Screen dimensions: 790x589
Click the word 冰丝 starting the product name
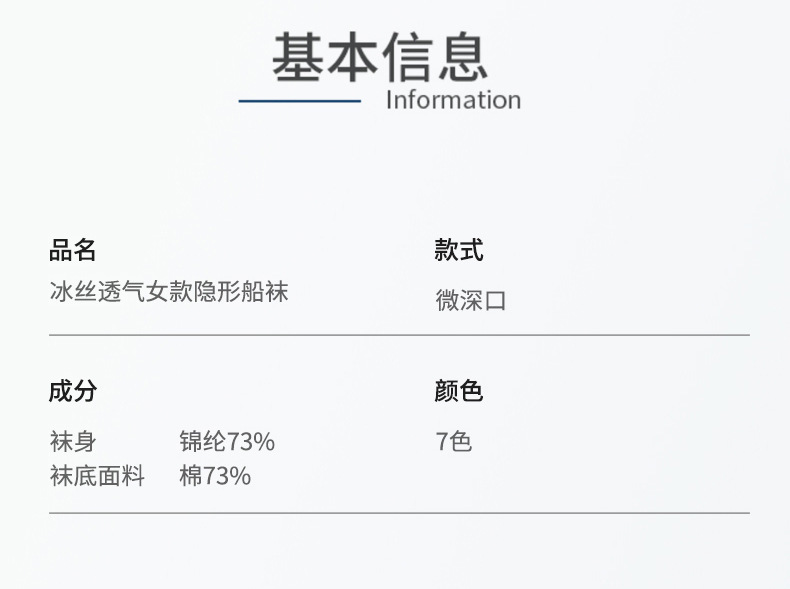tap(73, 292)
